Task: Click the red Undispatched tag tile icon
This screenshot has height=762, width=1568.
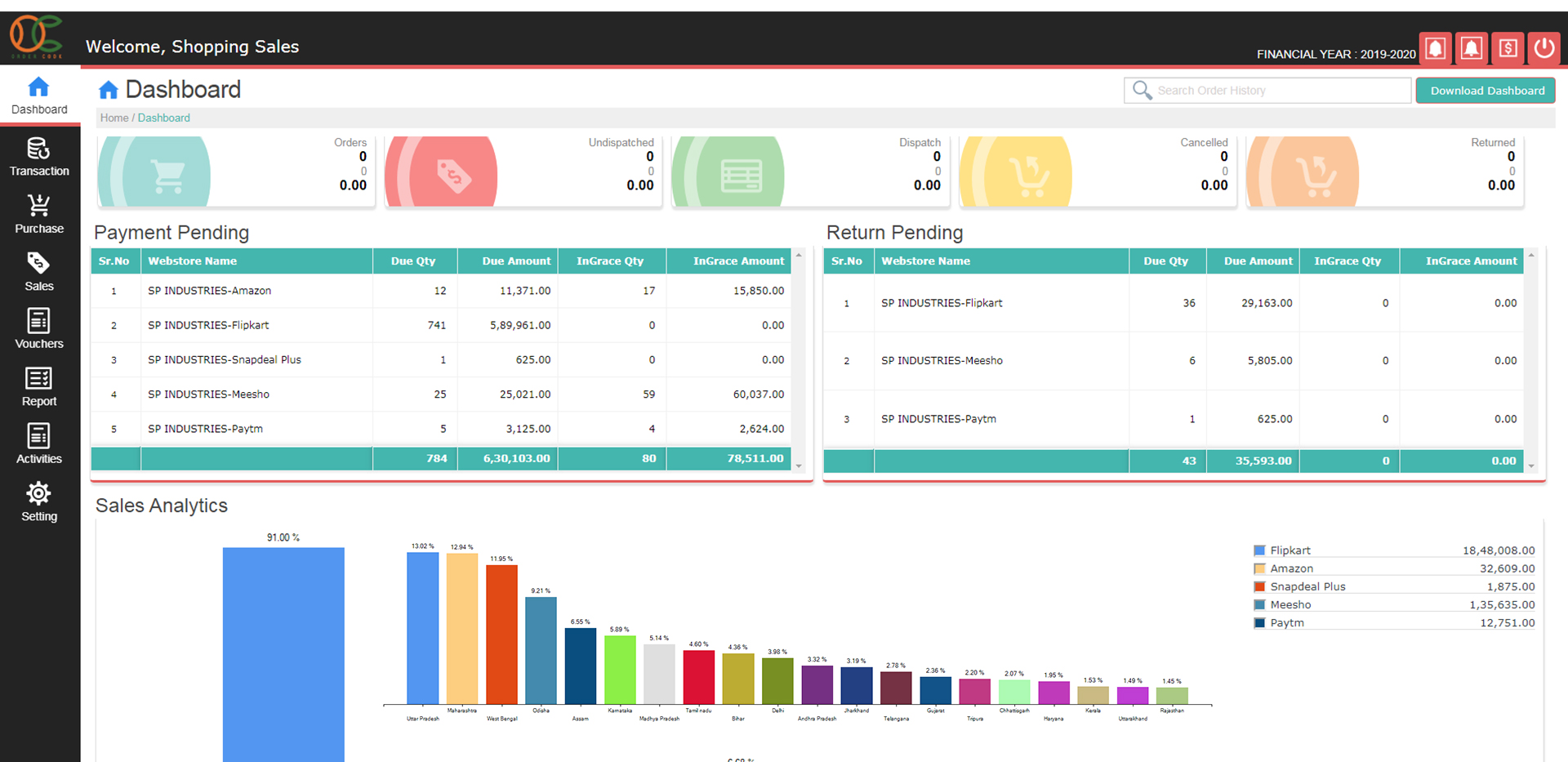Action: point(453,175)
